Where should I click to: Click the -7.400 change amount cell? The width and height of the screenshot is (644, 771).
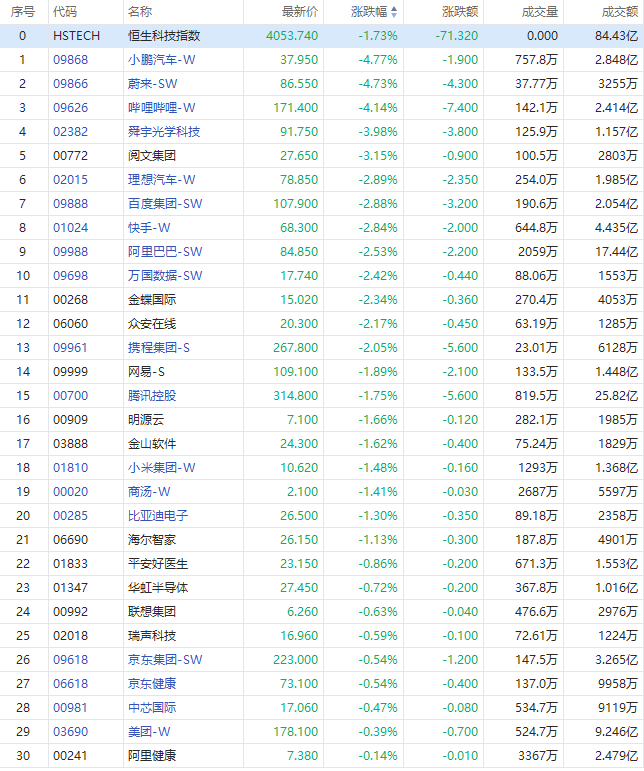pos(460,108)
